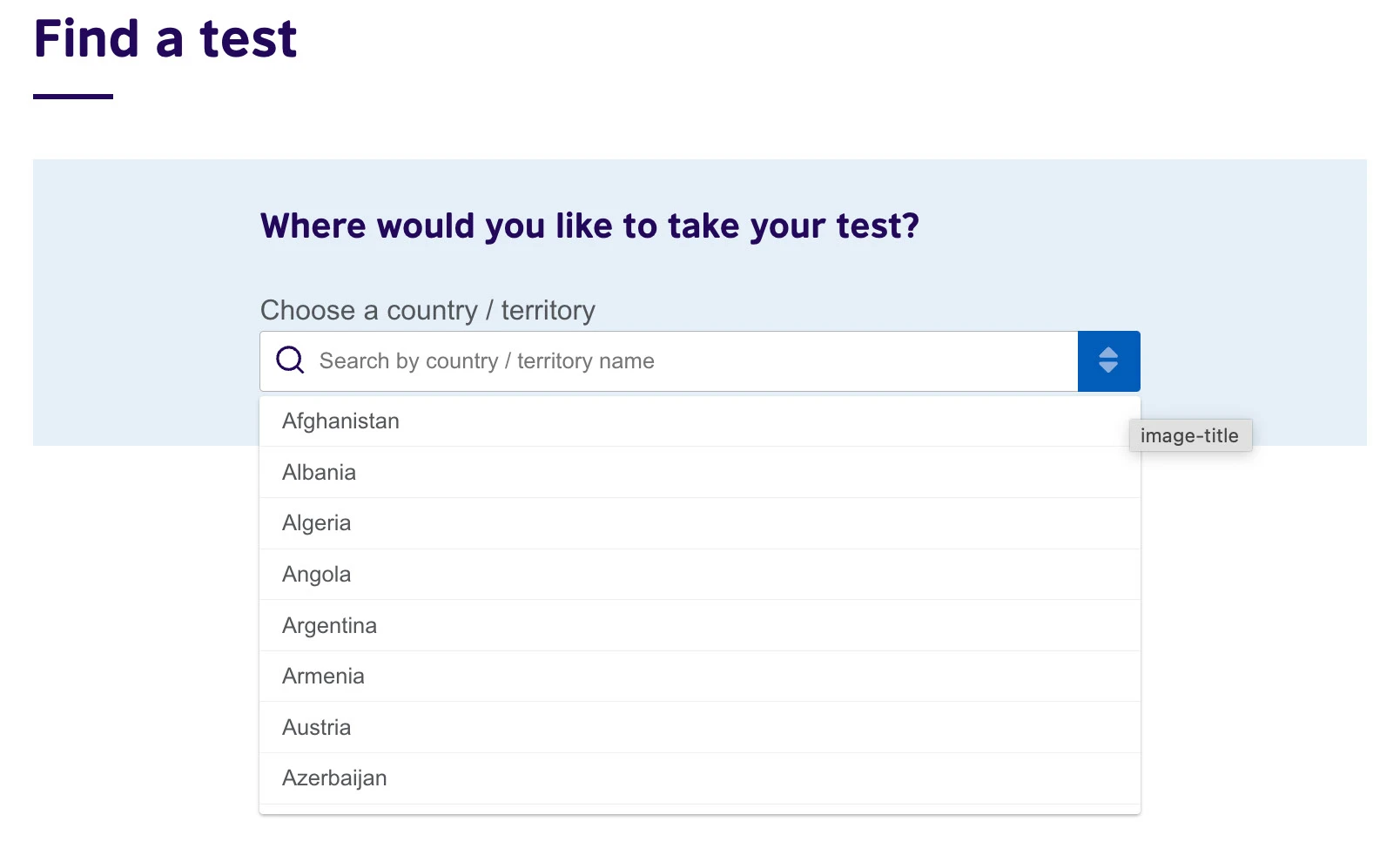Click the 'Find a test' page heading
The image size is (1400, 855).
click(x=165, y=39)
